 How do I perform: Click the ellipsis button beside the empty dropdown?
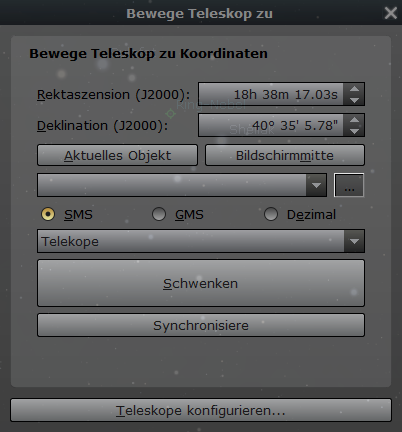(349, 185)
